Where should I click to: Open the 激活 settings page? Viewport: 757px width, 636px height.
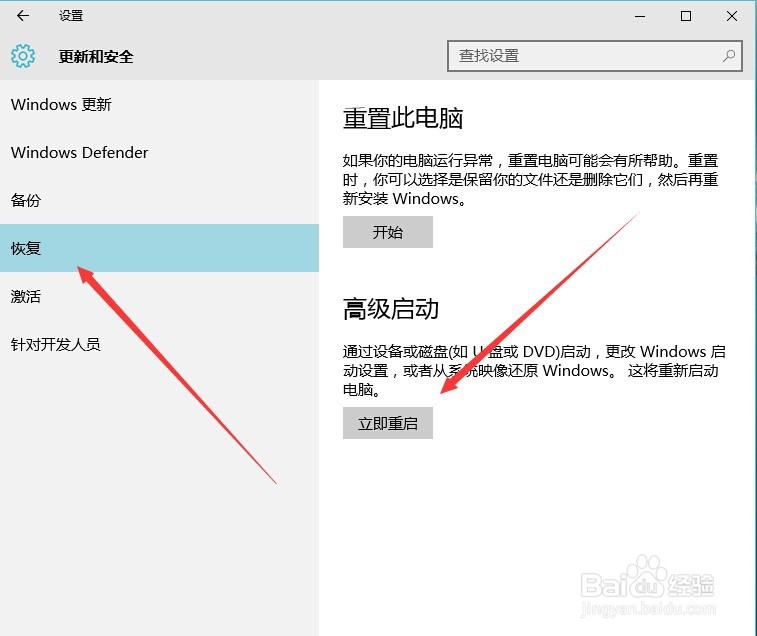click(159, 296)
